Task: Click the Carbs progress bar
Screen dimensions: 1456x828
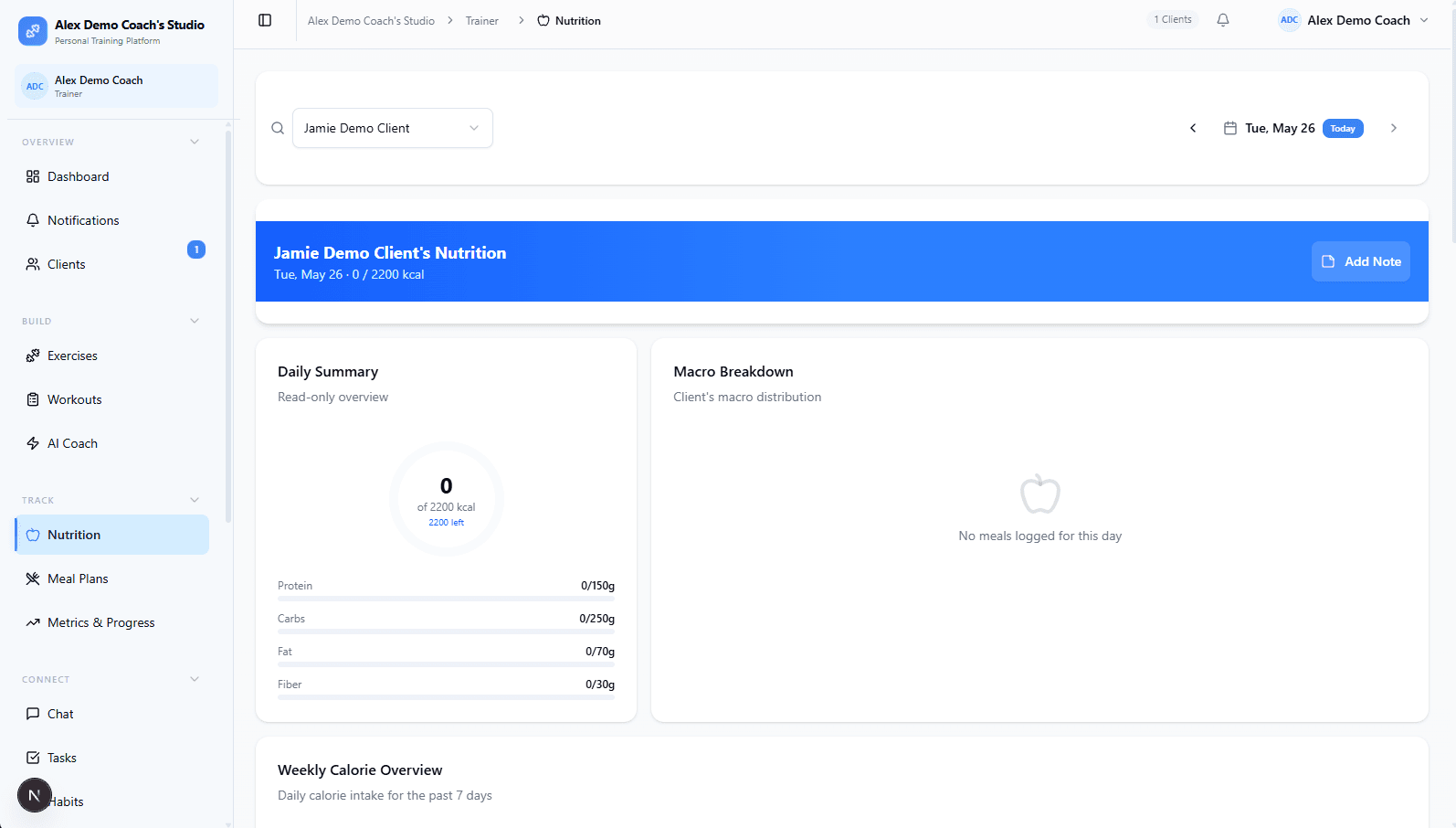Action: click(446, 632)
